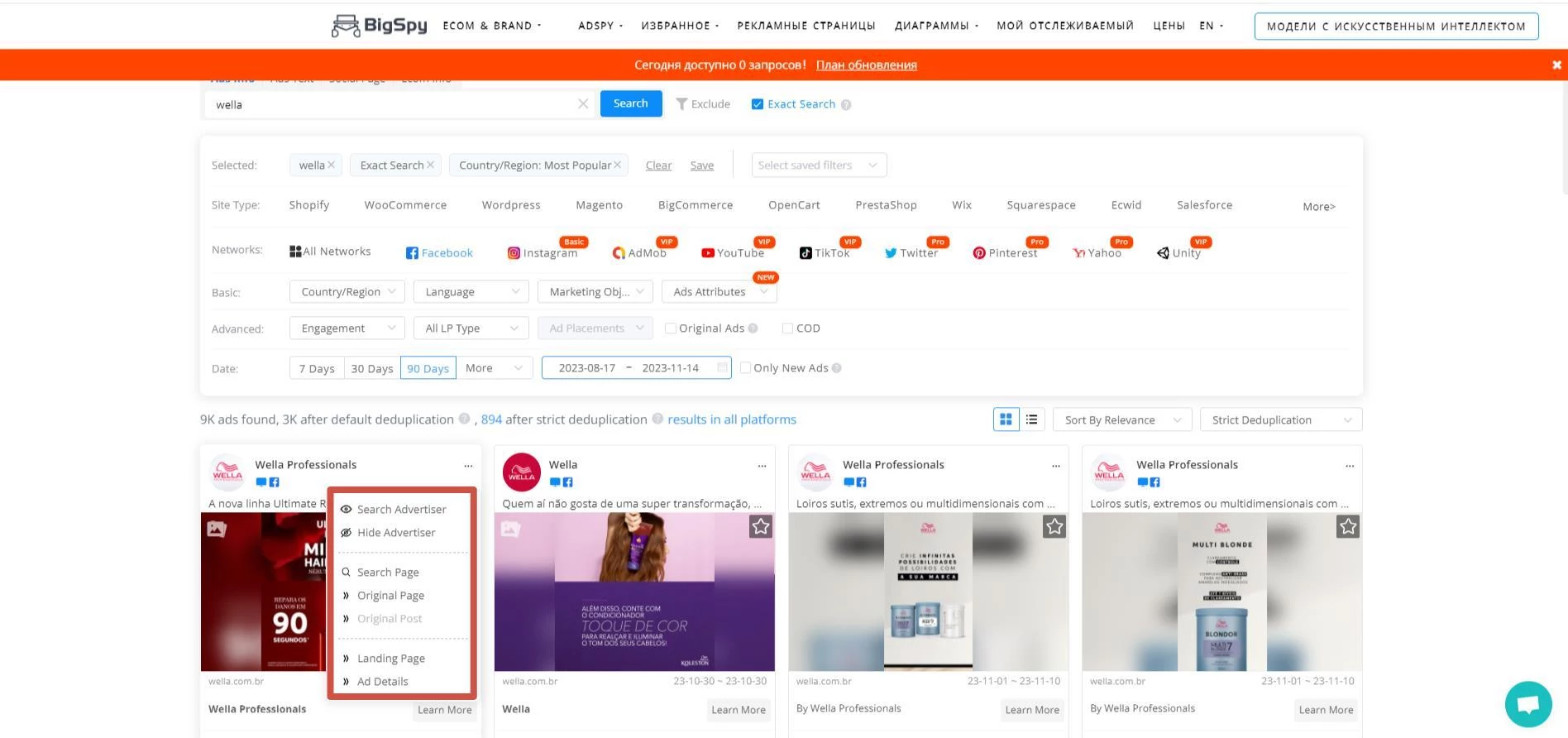Screen dimensions: 1568x738
Task: Click the 2023-08-17 start date field
Action: click(x=587, y=368)
